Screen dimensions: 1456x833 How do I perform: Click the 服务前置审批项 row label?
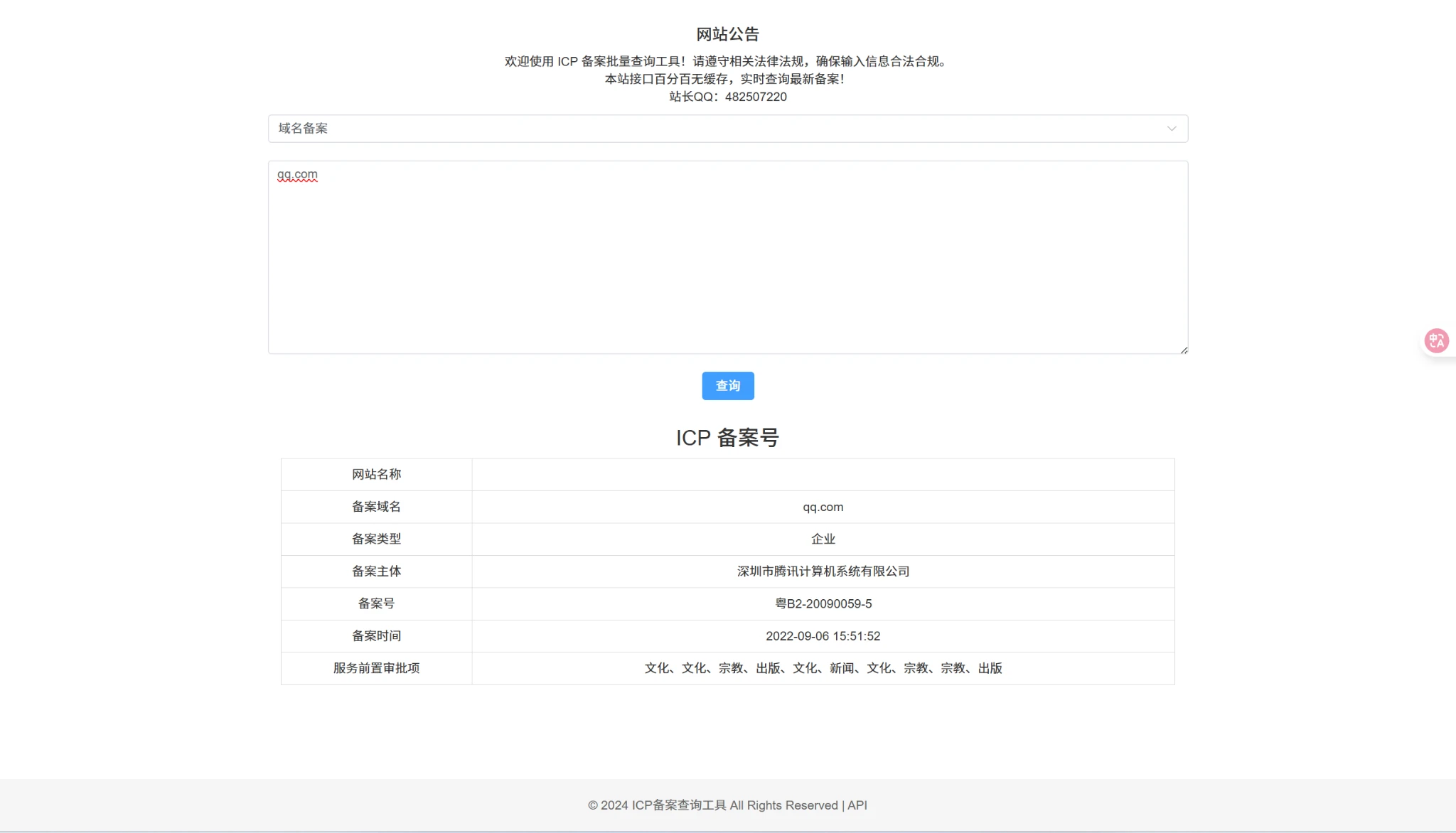(x=376, y=668)
